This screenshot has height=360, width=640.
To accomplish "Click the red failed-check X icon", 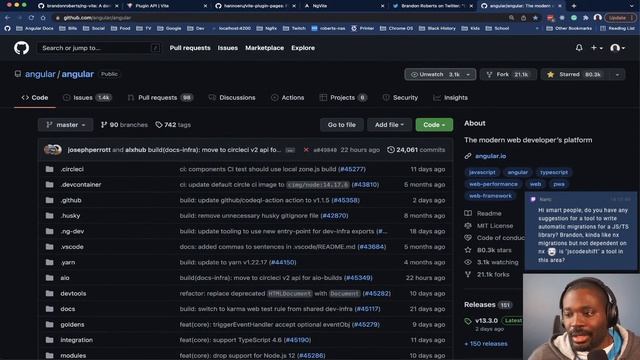I will 306,150.
